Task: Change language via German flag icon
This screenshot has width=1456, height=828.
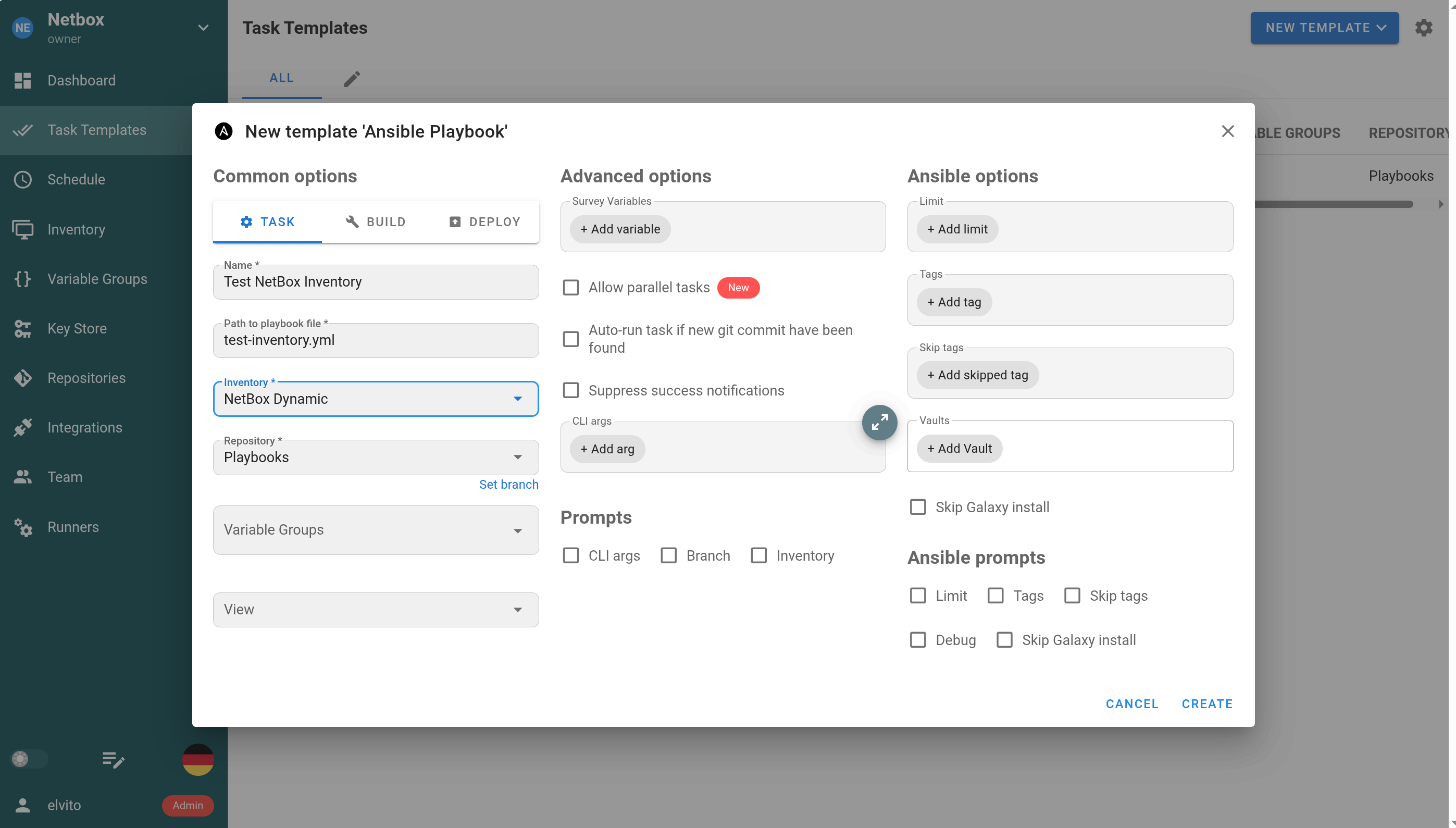Action: (x=198, y=760)
